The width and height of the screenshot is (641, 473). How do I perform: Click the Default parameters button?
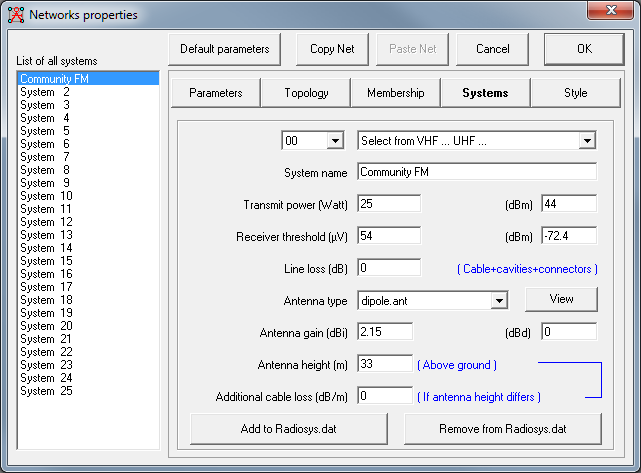[224, 49]
